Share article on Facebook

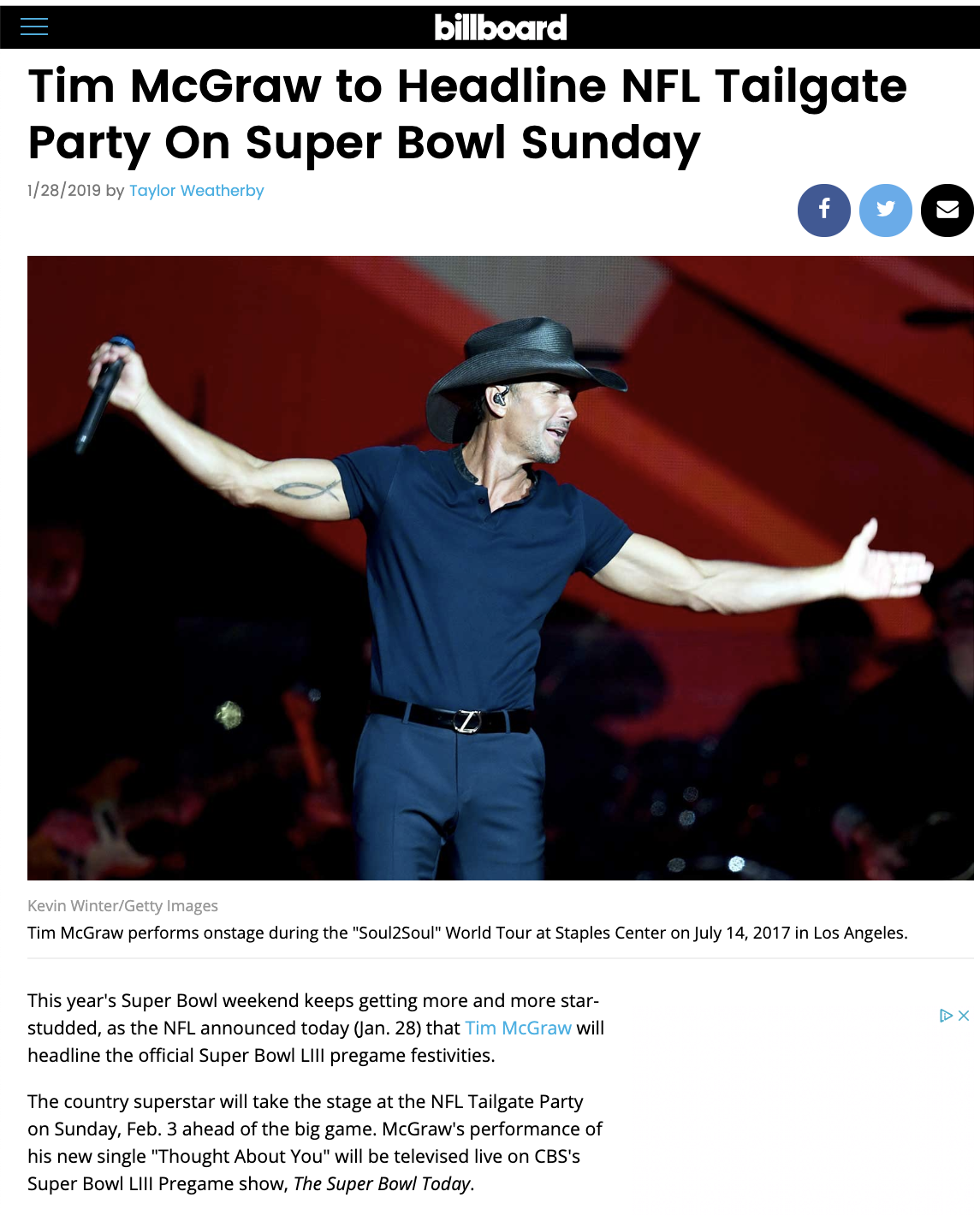823,210
